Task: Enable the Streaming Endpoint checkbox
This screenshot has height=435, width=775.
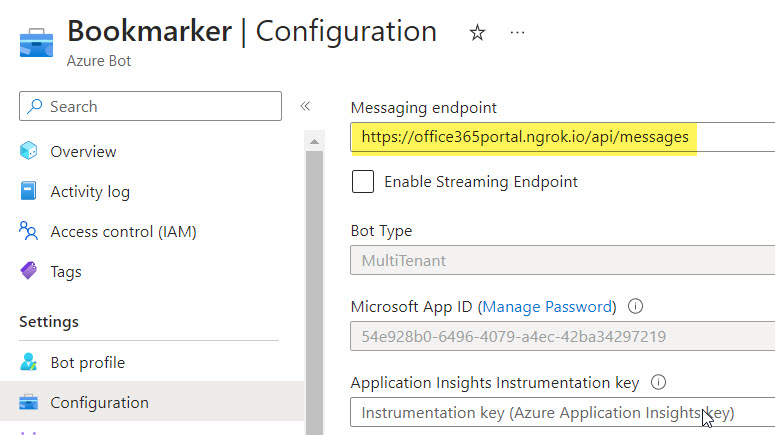Action: click(x=363, y=181)
